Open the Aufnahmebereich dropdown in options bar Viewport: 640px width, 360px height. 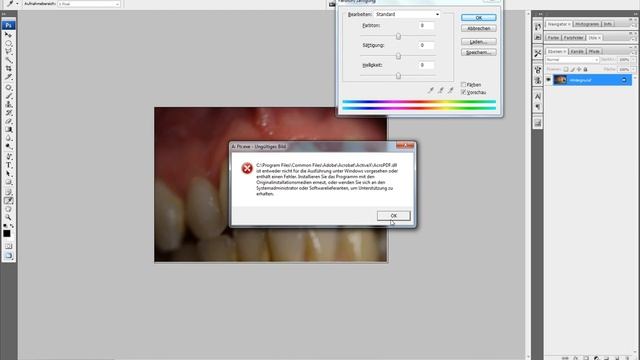[89, 4]
